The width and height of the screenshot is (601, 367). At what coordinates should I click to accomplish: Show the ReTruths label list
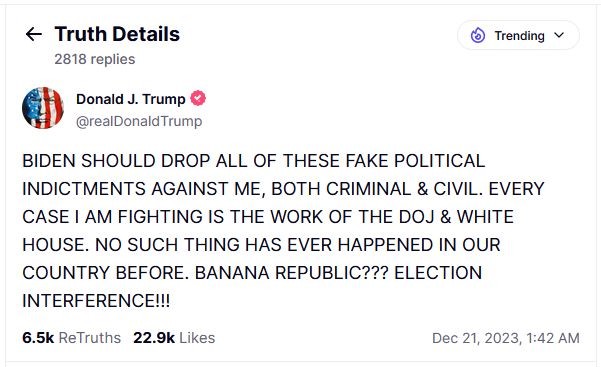[x=90, y=338]
